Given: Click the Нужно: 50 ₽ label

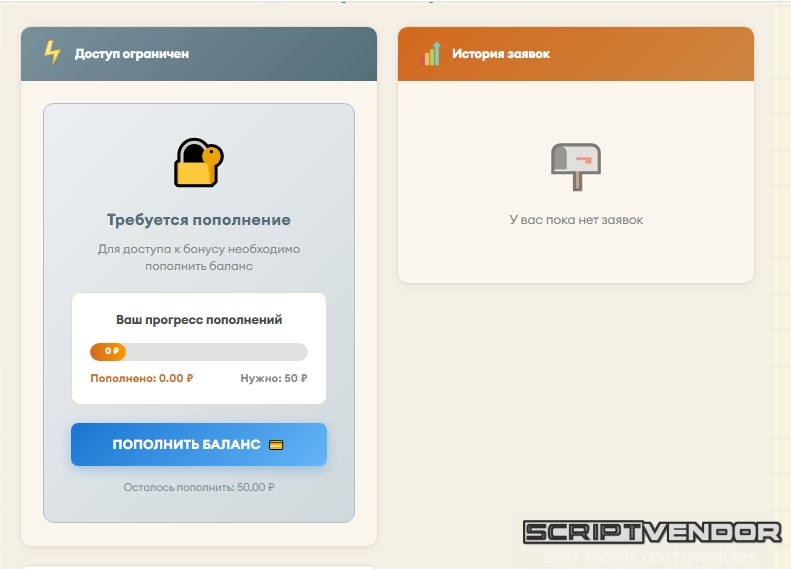Looking at the screenshot, I should [x=274, y=379].
